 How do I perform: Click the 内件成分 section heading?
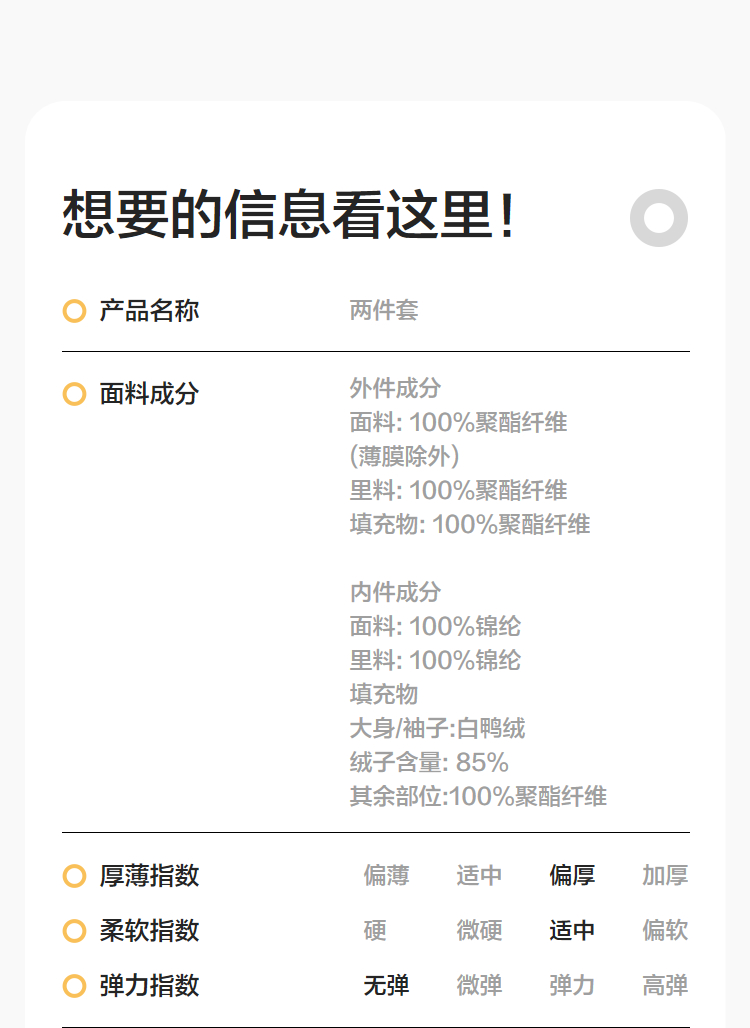[x=395, y=592]
